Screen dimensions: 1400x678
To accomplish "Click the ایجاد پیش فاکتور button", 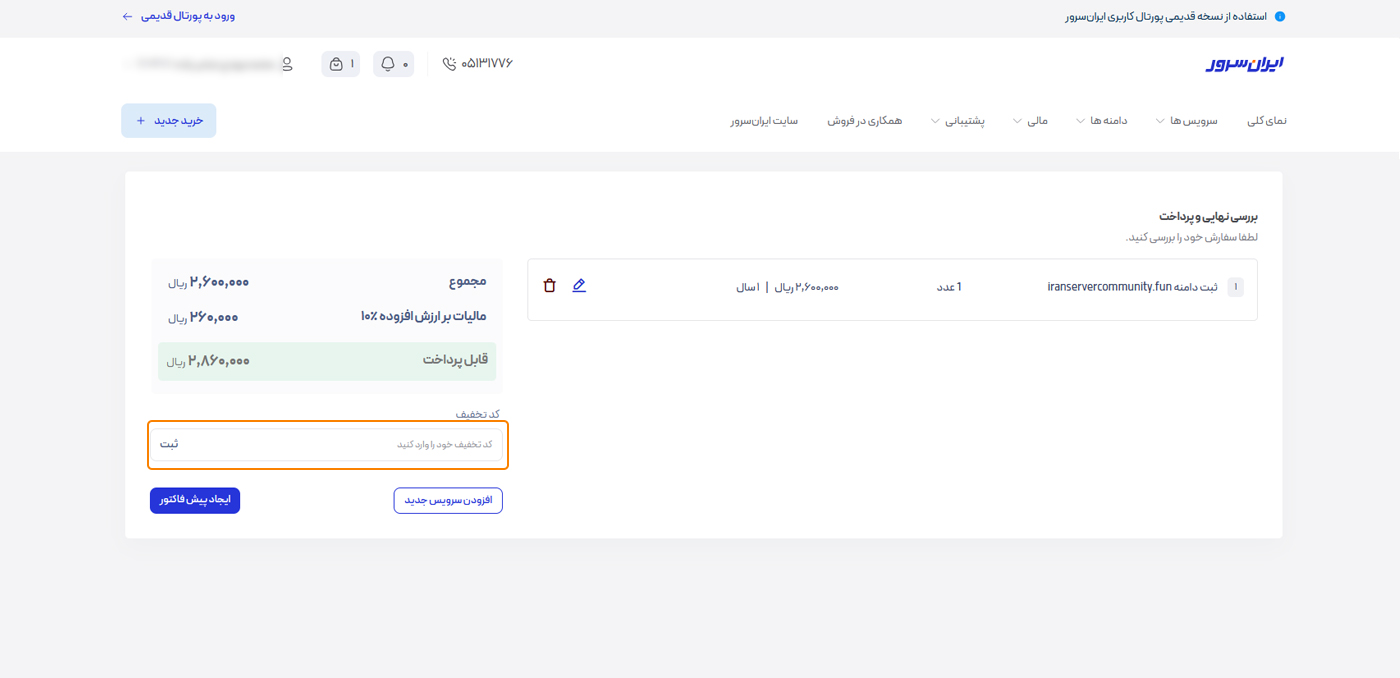I will 195,500.
